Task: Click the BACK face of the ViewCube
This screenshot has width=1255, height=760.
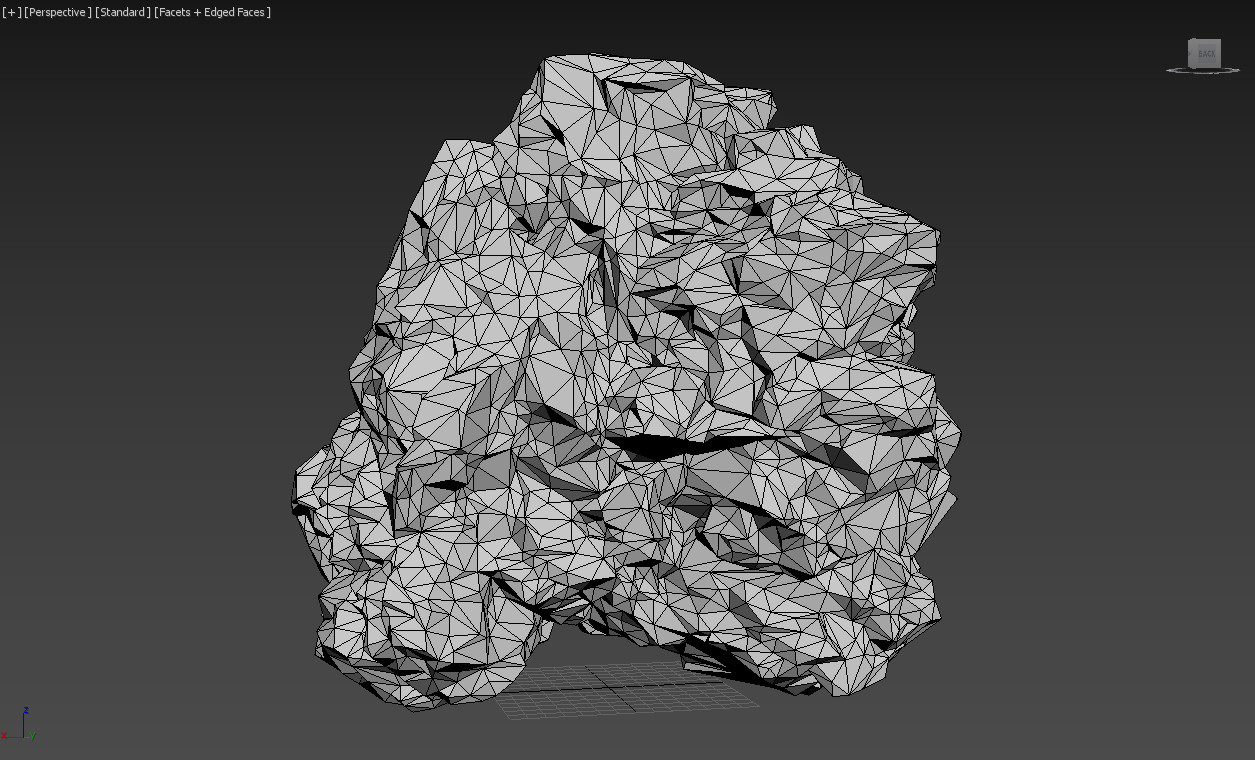Action: (1207, 52)
